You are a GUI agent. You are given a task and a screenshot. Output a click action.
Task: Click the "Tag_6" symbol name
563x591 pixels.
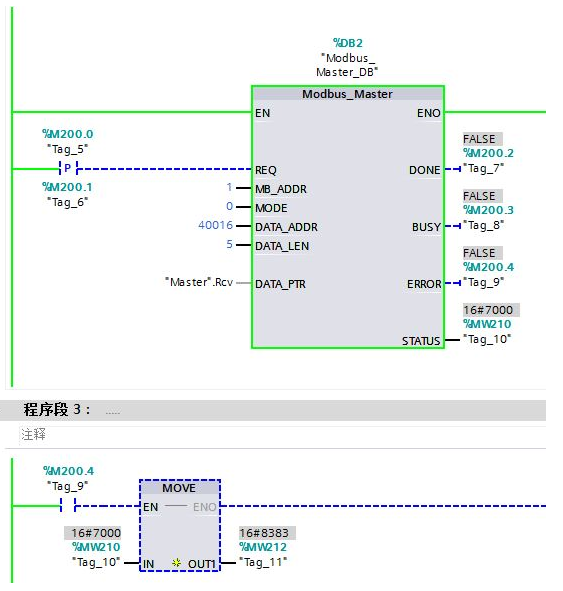pos(67,202)
